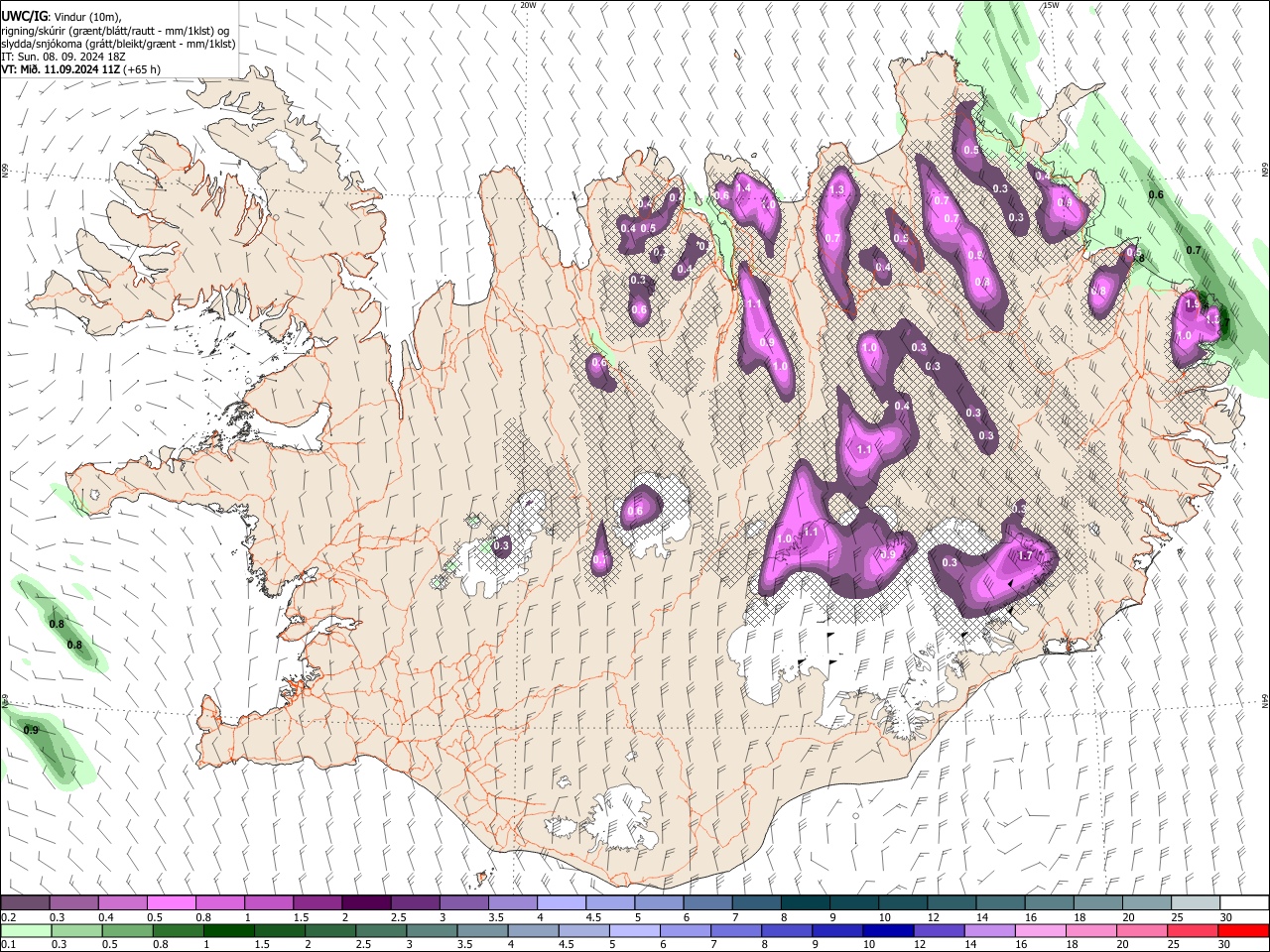Pick the pink bottom-row swatch labeled 18
Image resolution: width=1270 pixels, height=952 pixels.
pos(1089,930)
